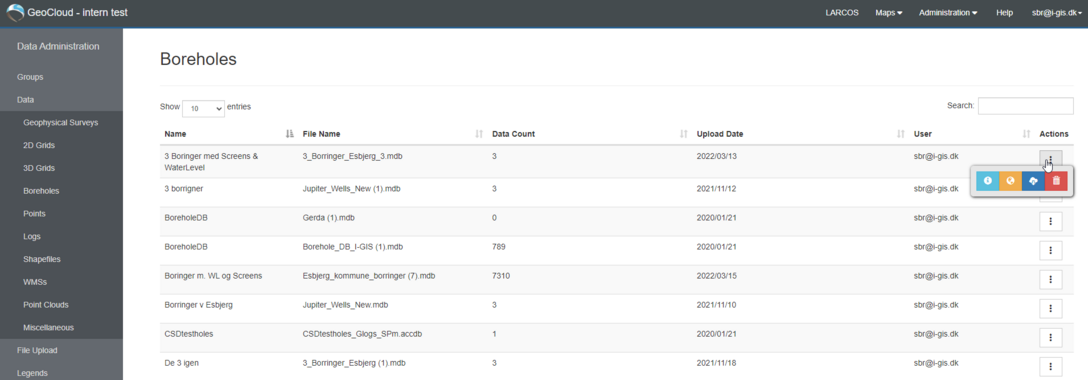Click the orange globe icon in the actions popup
Viewport: 1088px width, 380px height.
(1010, 181)
